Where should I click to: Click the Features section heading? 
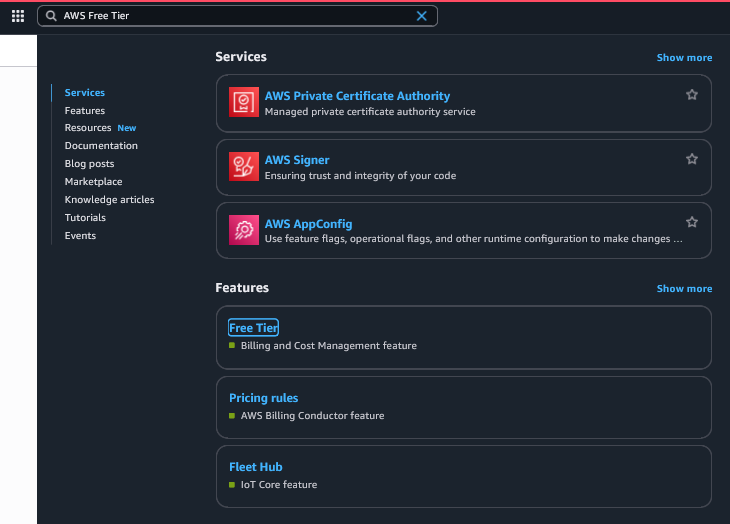(242, 288)
